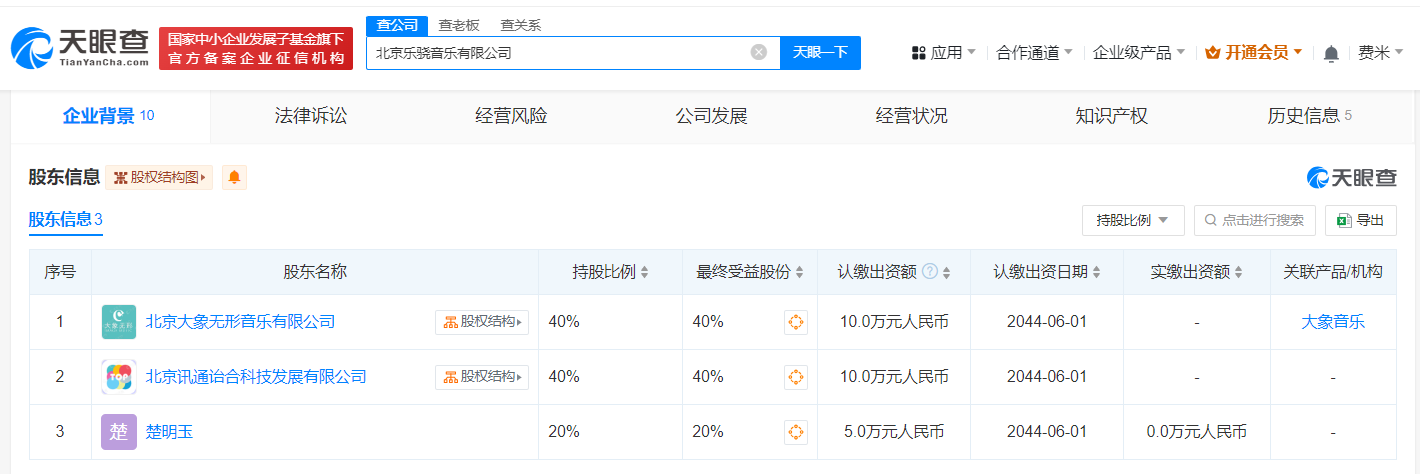Open the 股权结构图 button
Image resolution: width=1420 pixels, height=474 pixels.
point(159,177)
